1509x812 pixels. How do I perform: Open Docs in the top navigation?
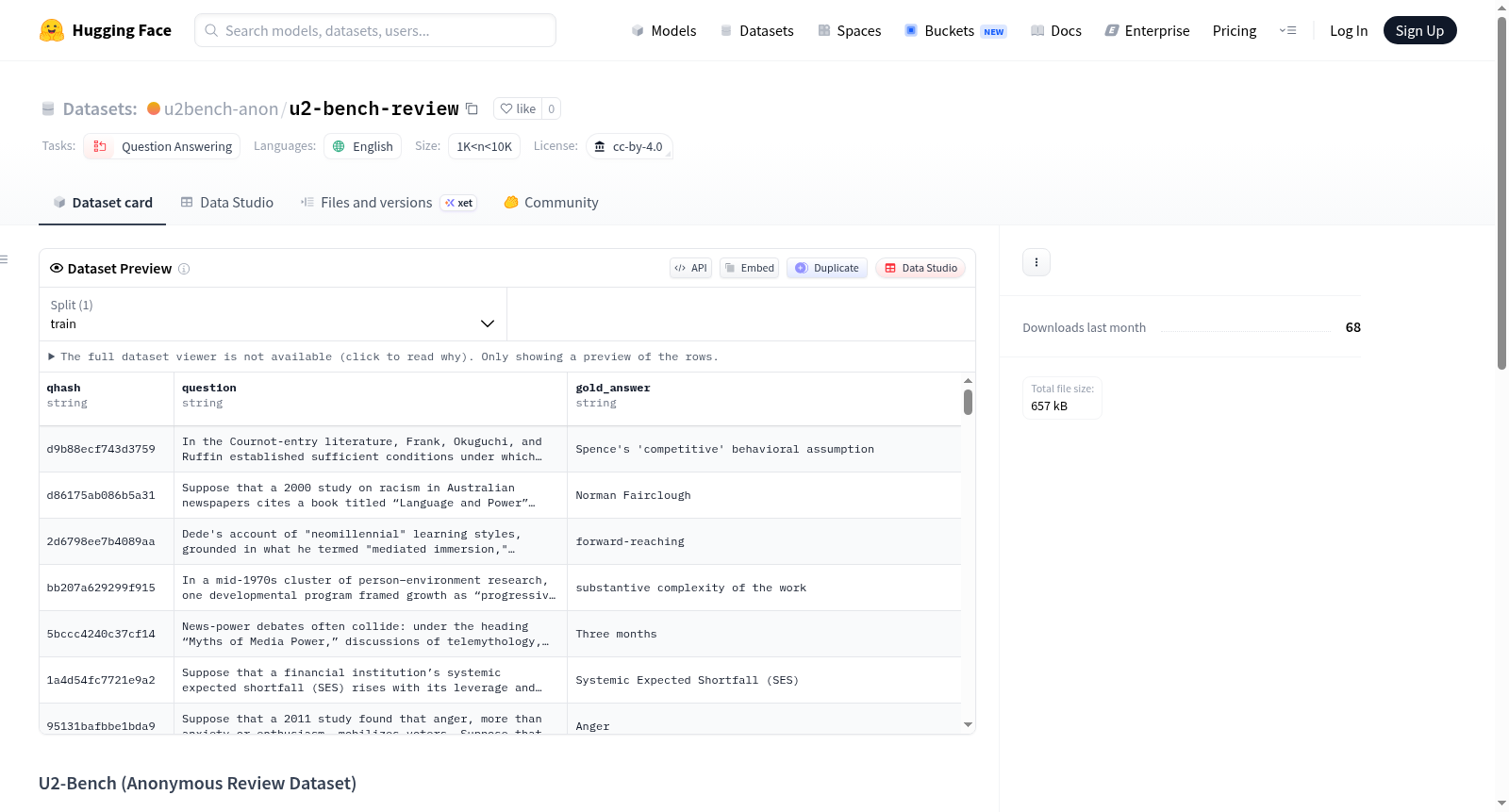click(x=1056, y=30)
